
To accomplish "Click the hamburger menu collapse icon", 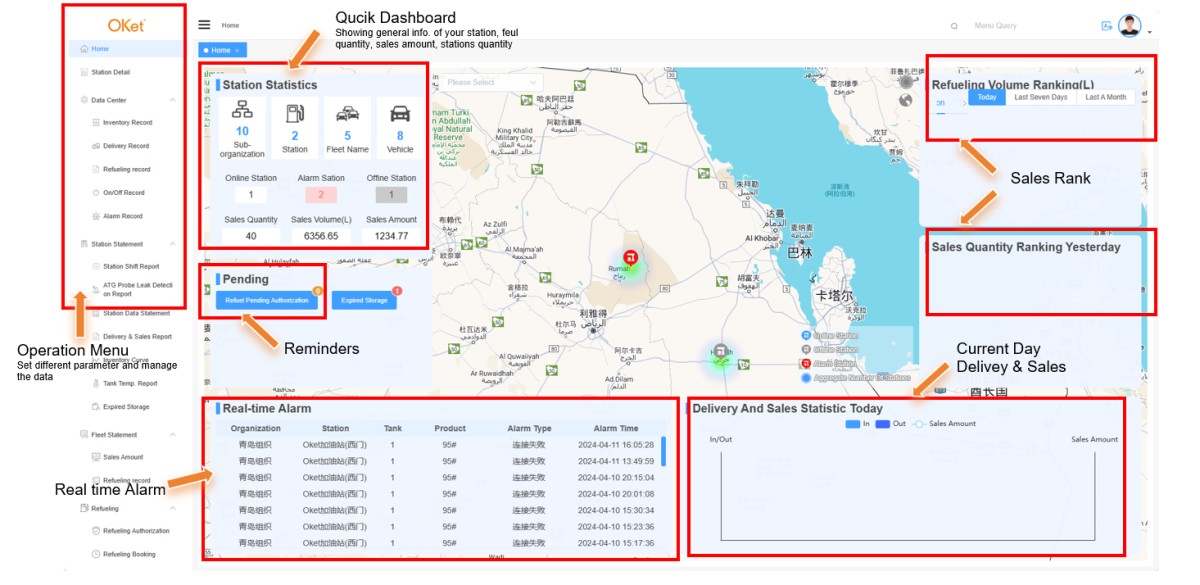I will point(204,25).
